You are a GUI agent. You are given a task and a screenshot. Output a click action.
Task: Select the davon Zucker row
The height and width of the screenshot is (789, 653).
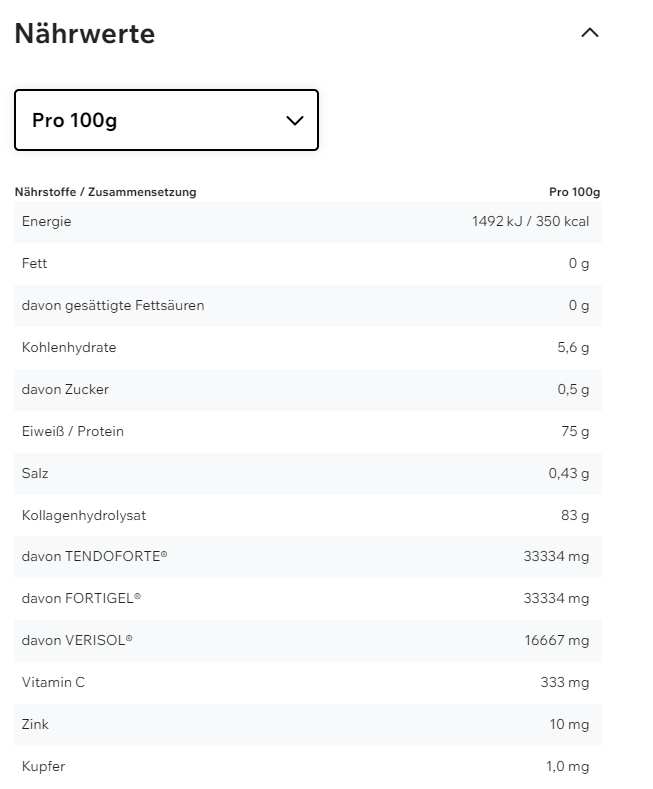307,390
